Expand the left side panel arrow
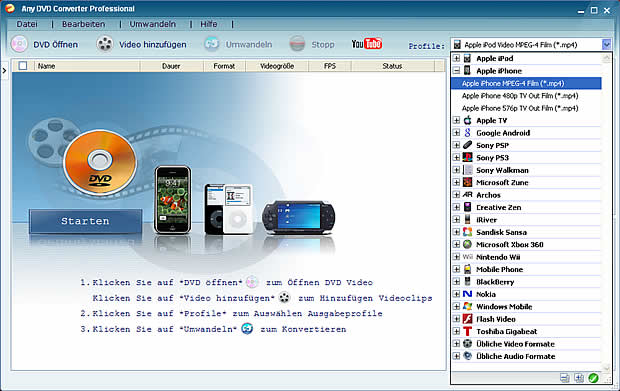620x391 pixels. click(x=4, y=71)
